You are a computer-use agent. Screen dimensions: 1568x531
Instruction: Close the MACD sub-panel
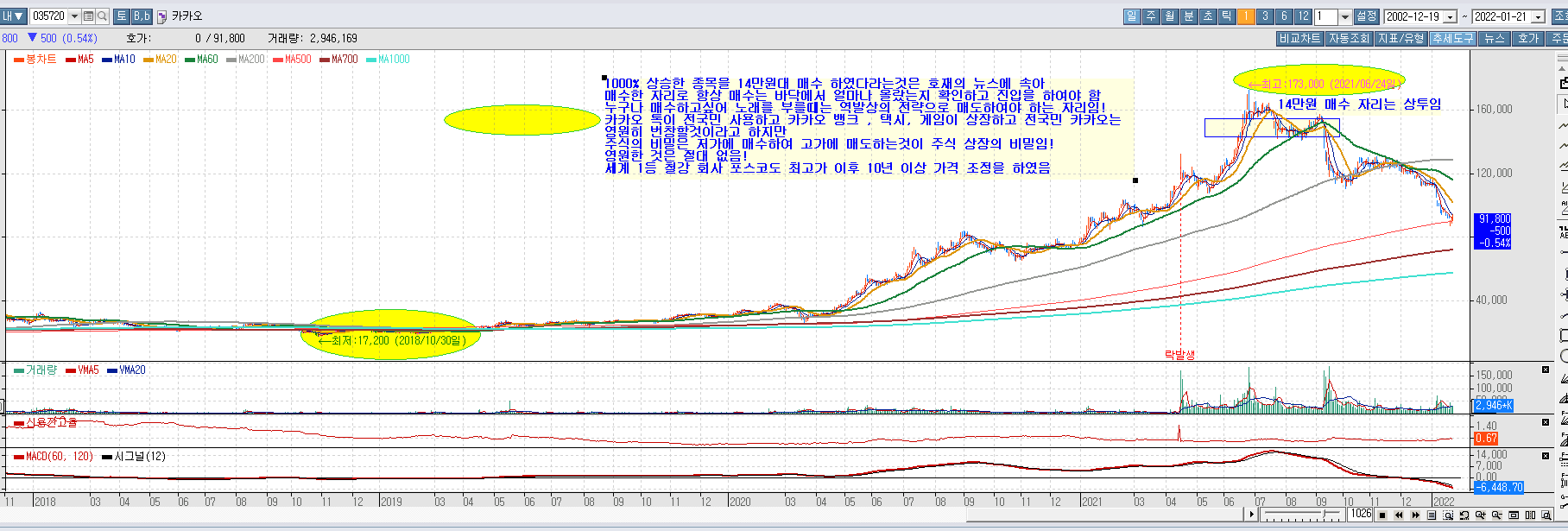1546,455
